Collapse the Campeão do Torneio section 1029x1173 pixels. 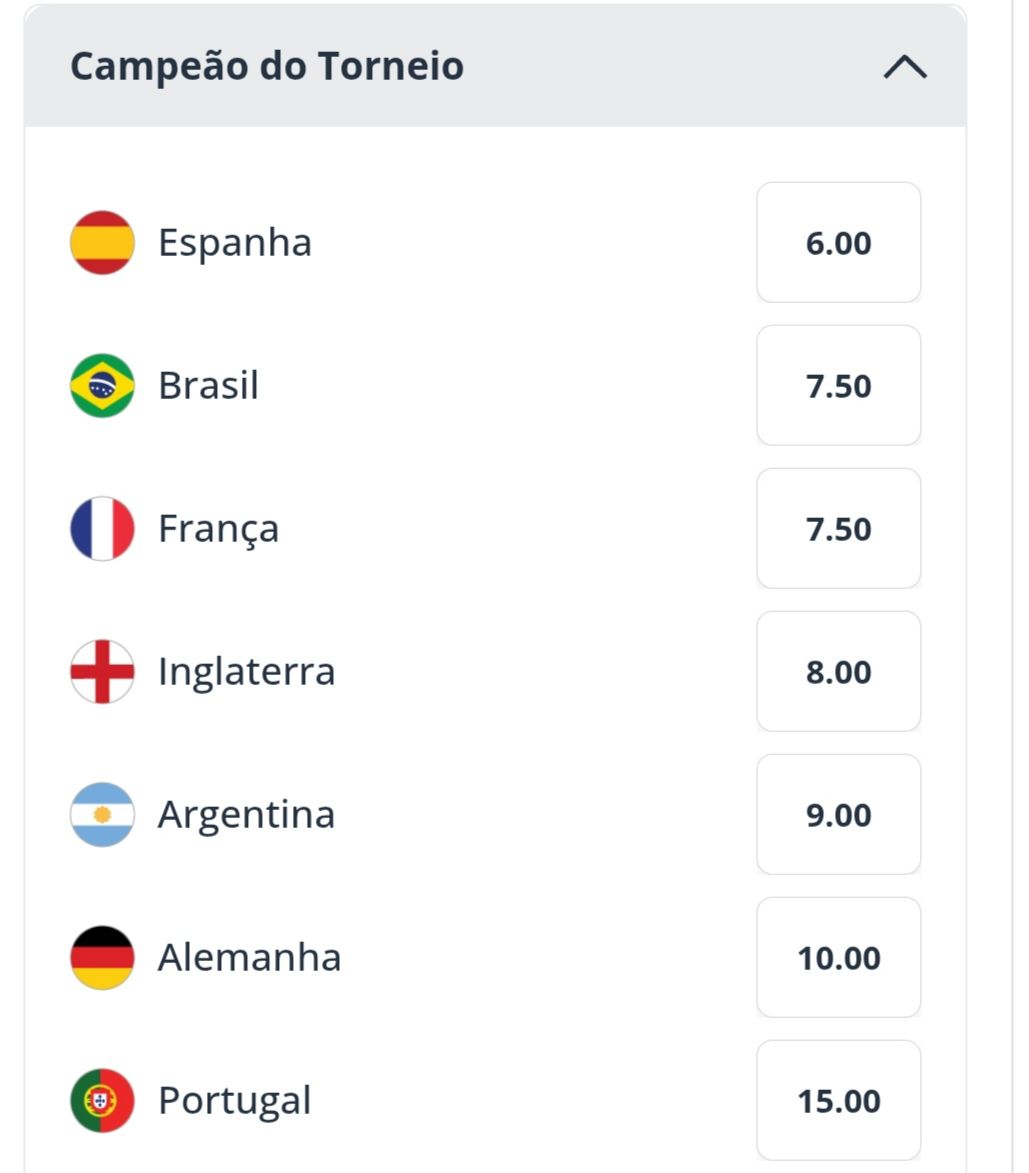tap(905, 67)
